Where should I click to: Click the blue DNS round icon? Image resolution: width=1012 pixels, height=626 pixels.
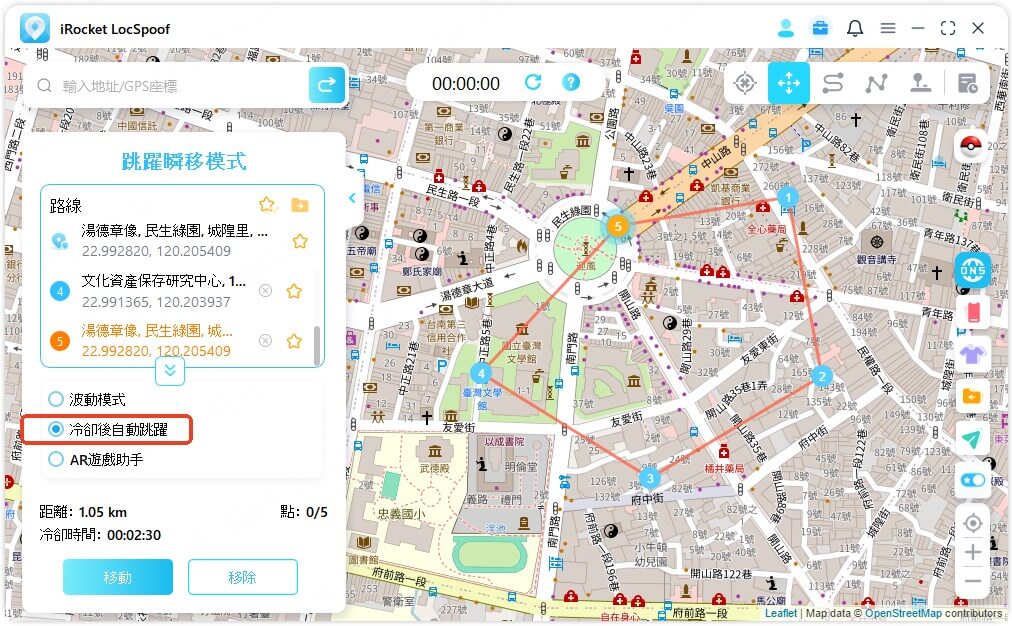(x=973, y=270)
